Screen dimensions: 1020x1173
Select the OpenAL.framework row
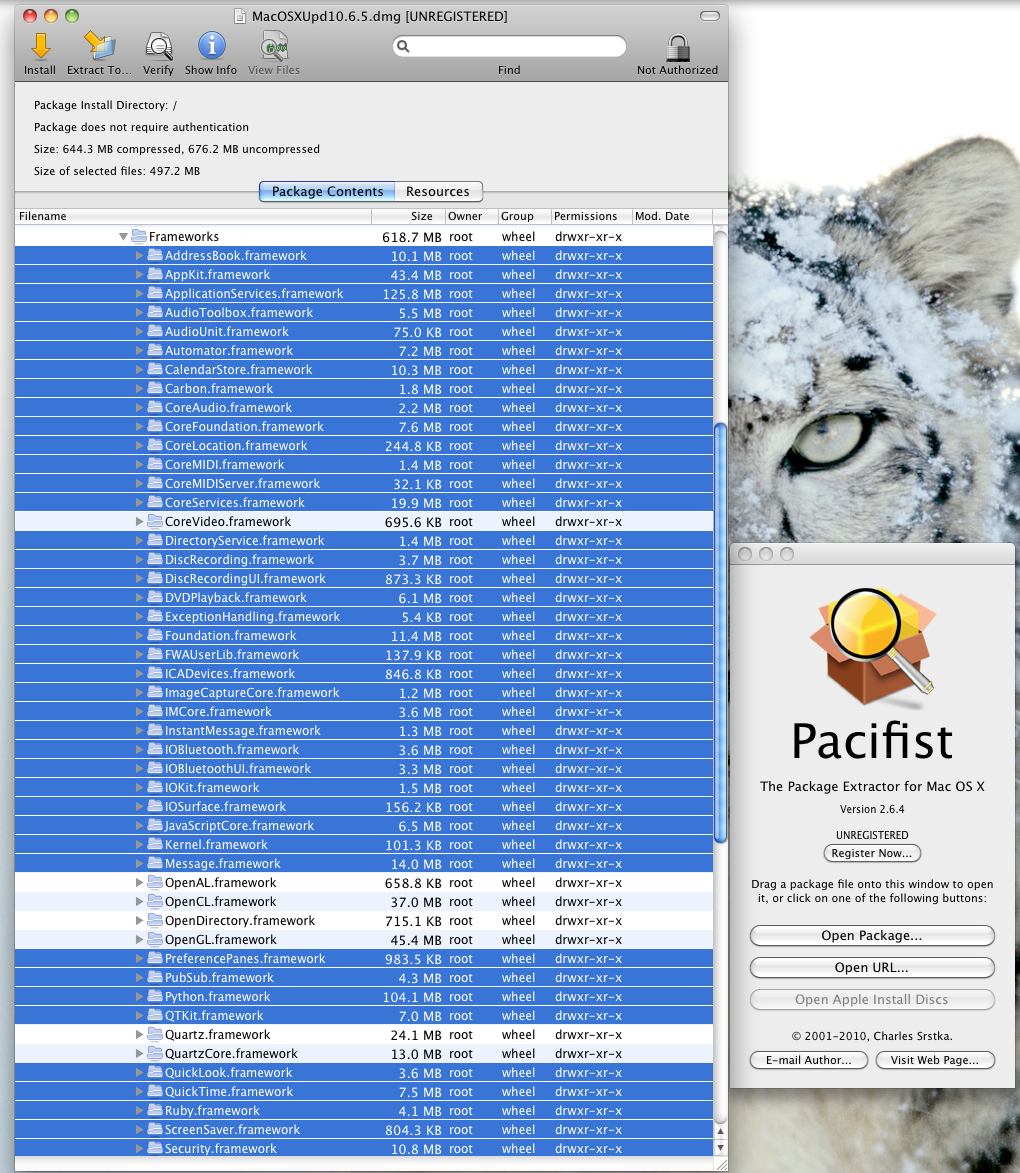point(364,883)
